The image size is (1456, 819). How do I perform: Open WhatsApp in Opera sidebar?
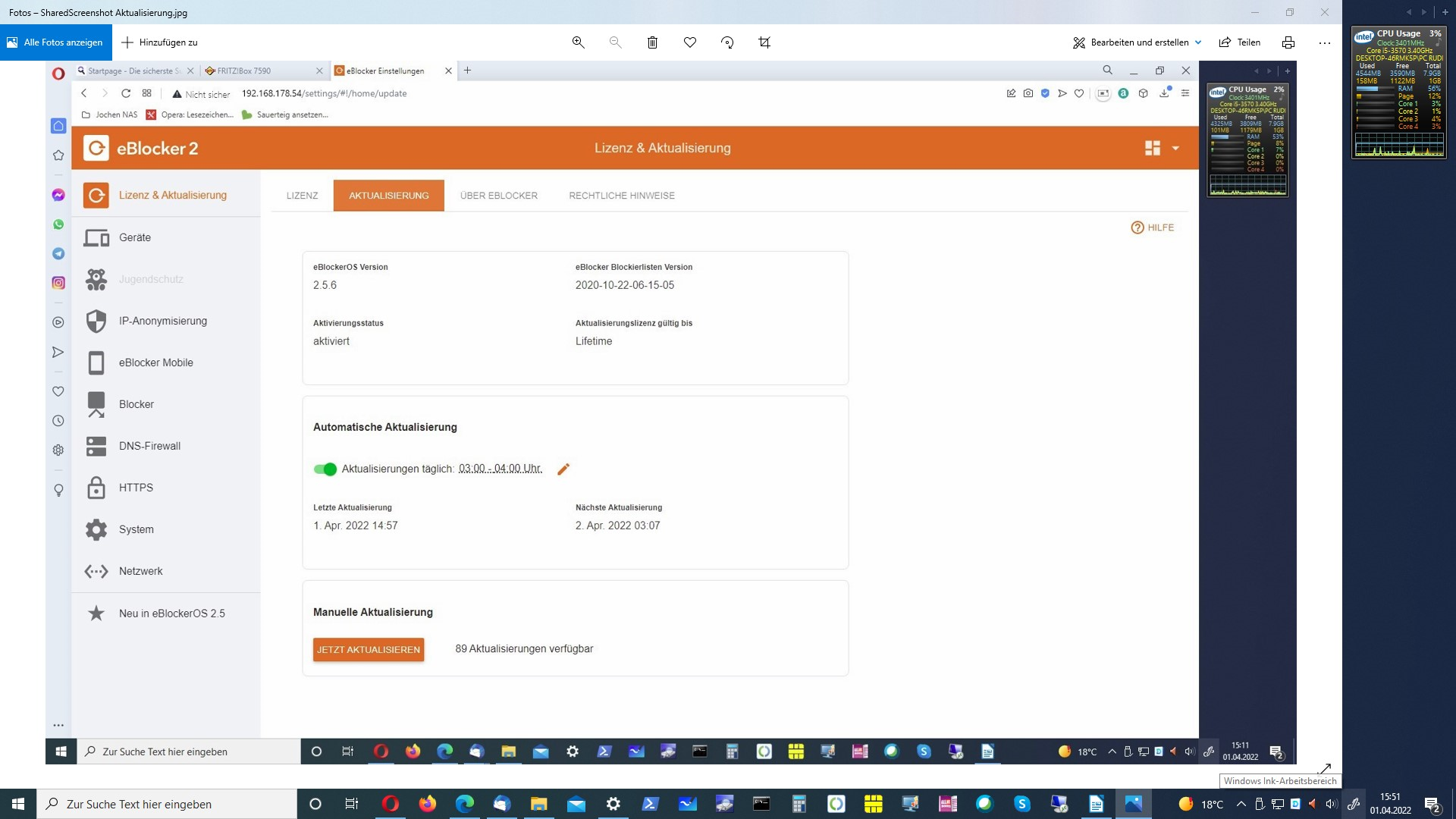click(x=58, y=224)
